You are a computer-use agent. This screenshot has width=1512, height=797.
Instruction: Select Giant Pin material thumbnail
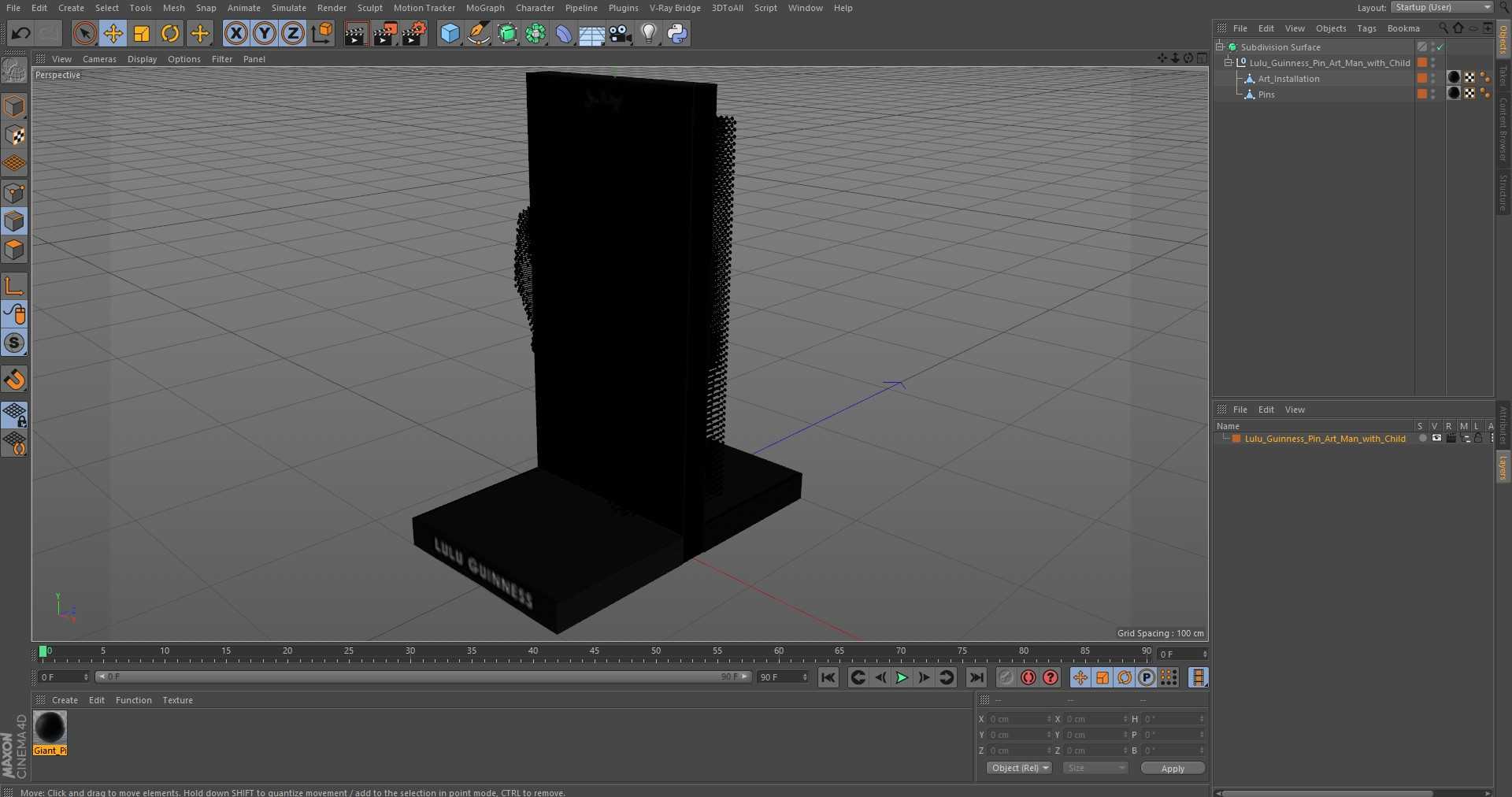pos(50,727)
